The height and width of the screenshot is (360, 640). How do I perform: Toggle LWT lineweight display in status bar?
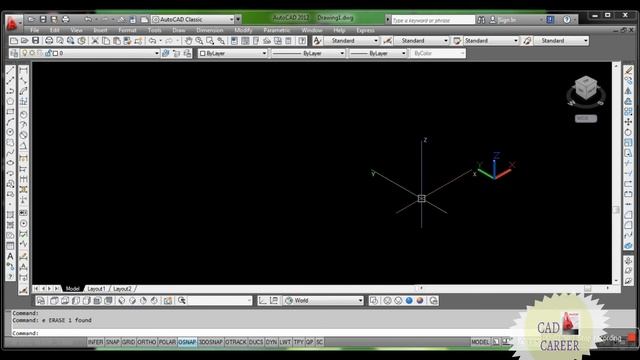285,342
